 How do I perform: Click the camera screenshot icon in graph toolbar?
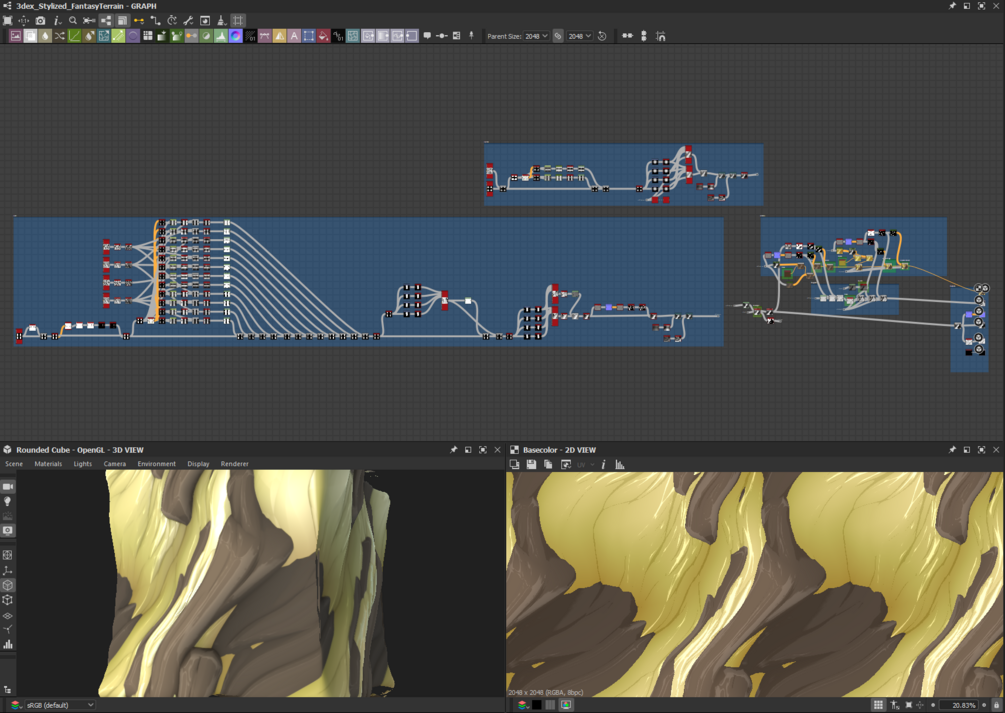40,21
